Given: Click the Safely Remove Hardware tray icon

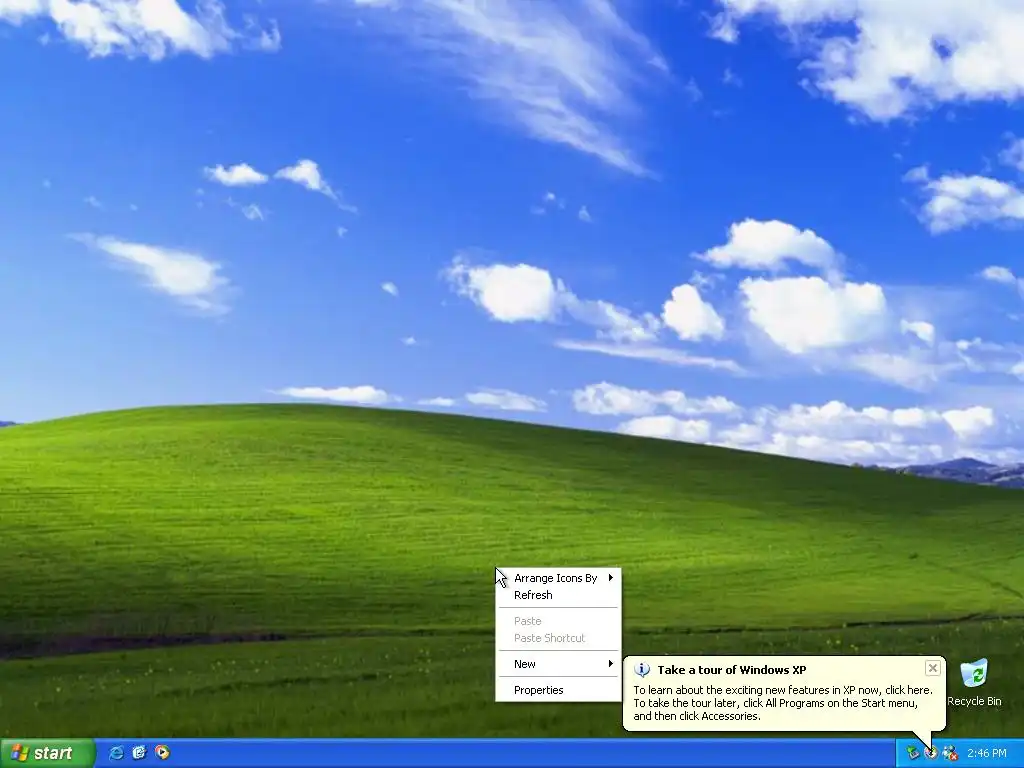Looking at the screenshot, I should pos(912,754).
